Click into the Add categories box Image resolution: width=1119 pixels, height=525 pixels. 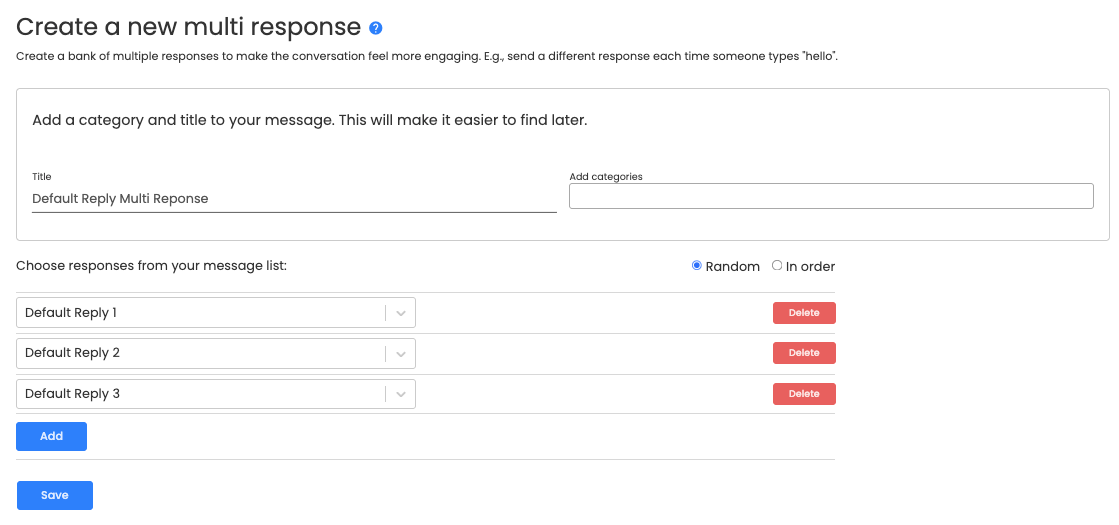831,196
